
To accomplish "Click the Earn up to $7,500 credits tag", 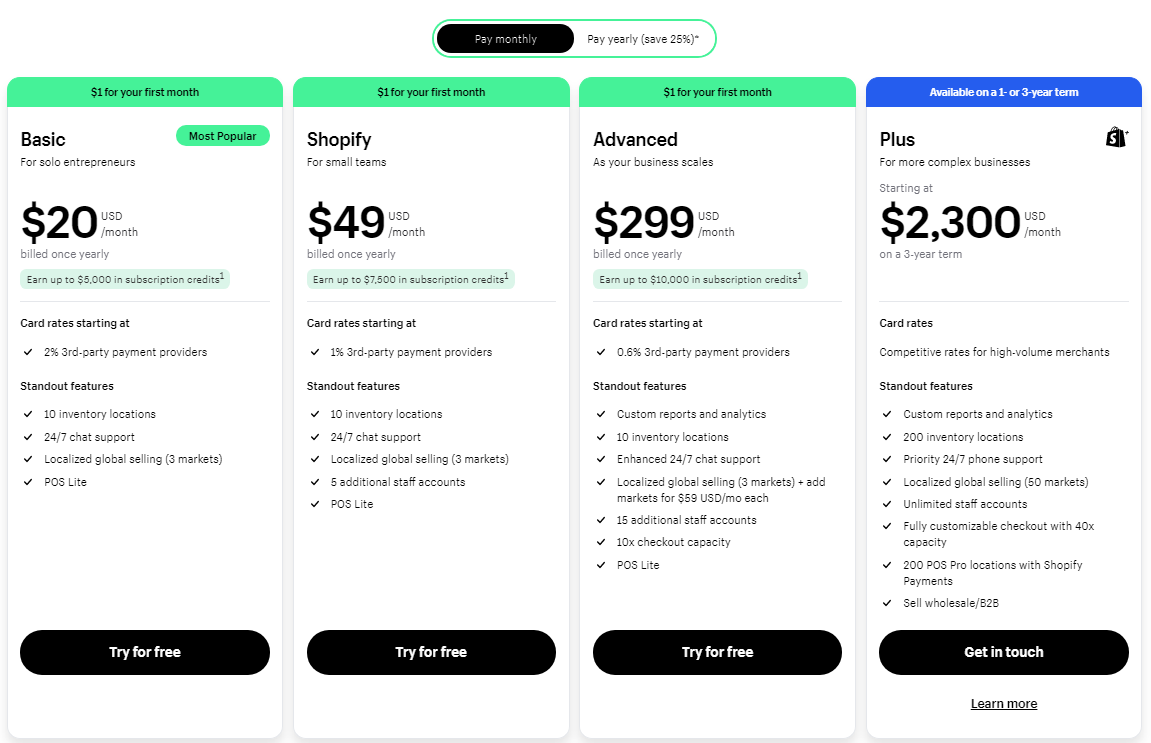I will pos(409,279).
